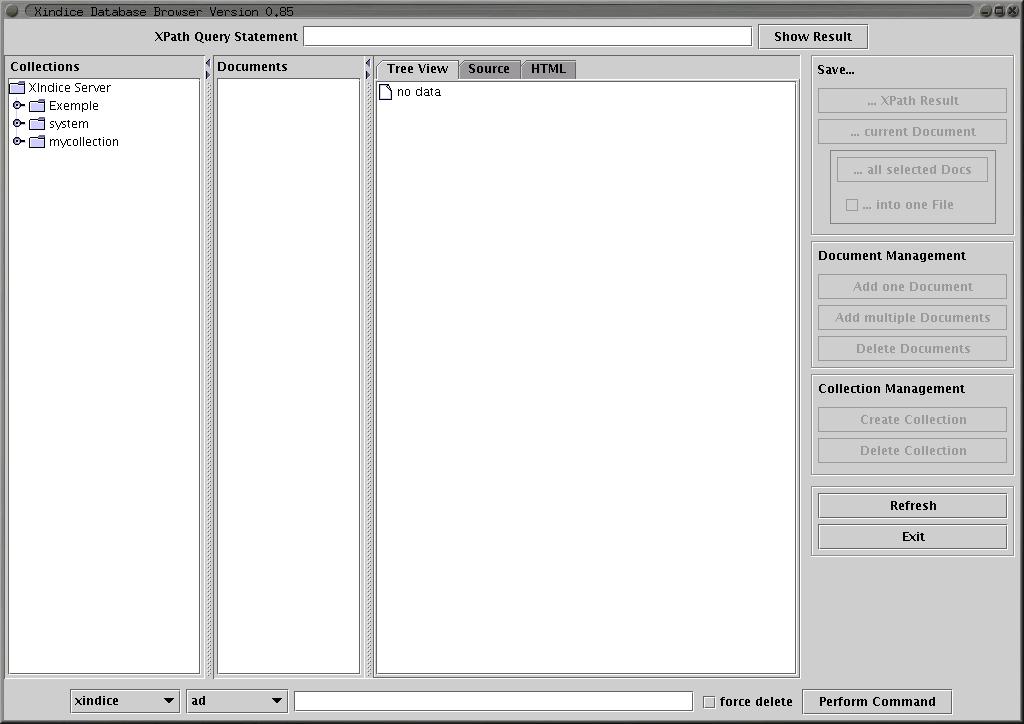Image resolution: width=1024 pixels, height=724 pixels.
Task: Switch to the Source tab
Action: [489, 69]
